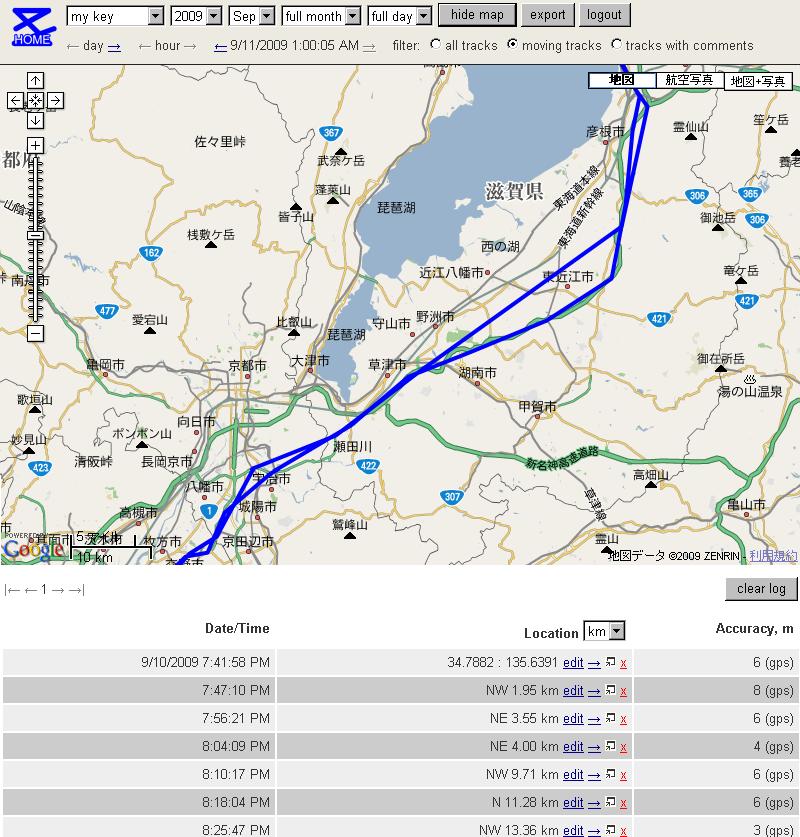This screenshot has height=837, width=800.
Task: Click the 京都市 label on map
Action: (247, 366)
